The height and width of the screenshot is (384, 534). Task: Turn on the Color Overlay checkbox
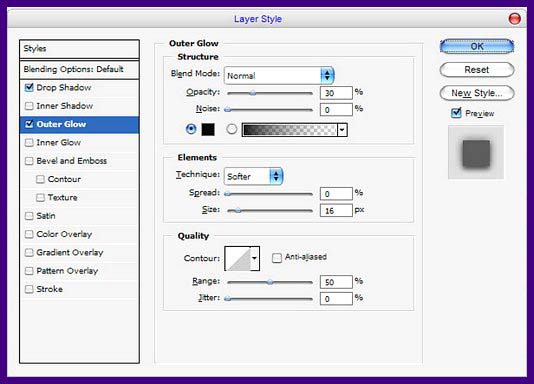coord(29,234)
